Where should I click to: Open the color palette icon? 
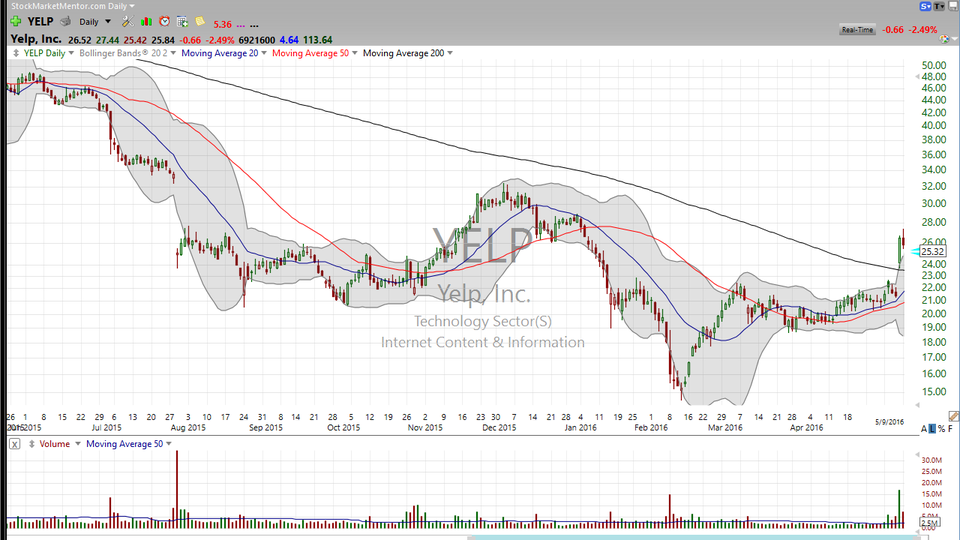(944, 39)
